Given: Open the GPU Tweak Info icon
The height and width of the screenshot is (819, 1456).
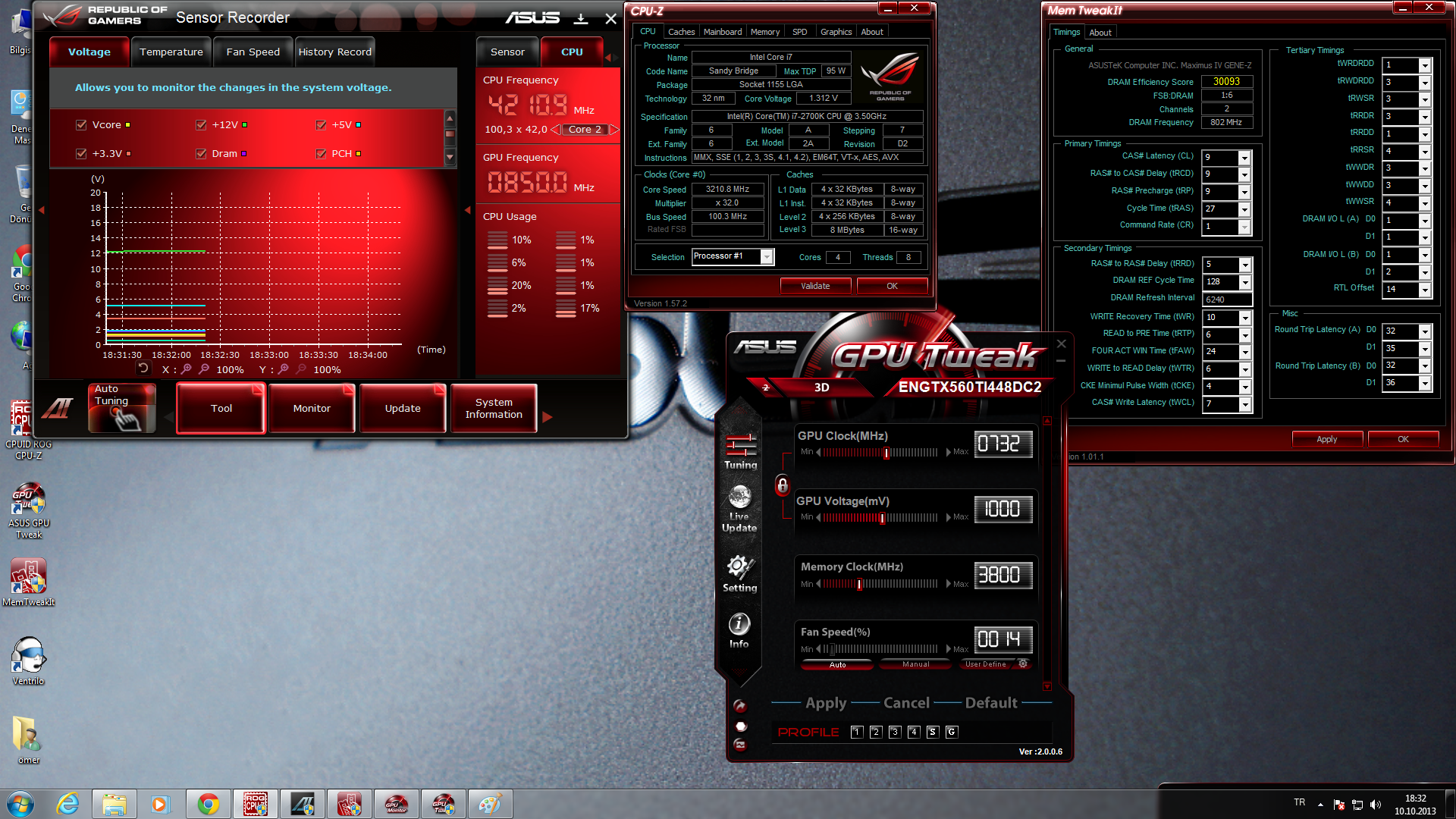Looking at the screenshot, I should coord(739,631).
